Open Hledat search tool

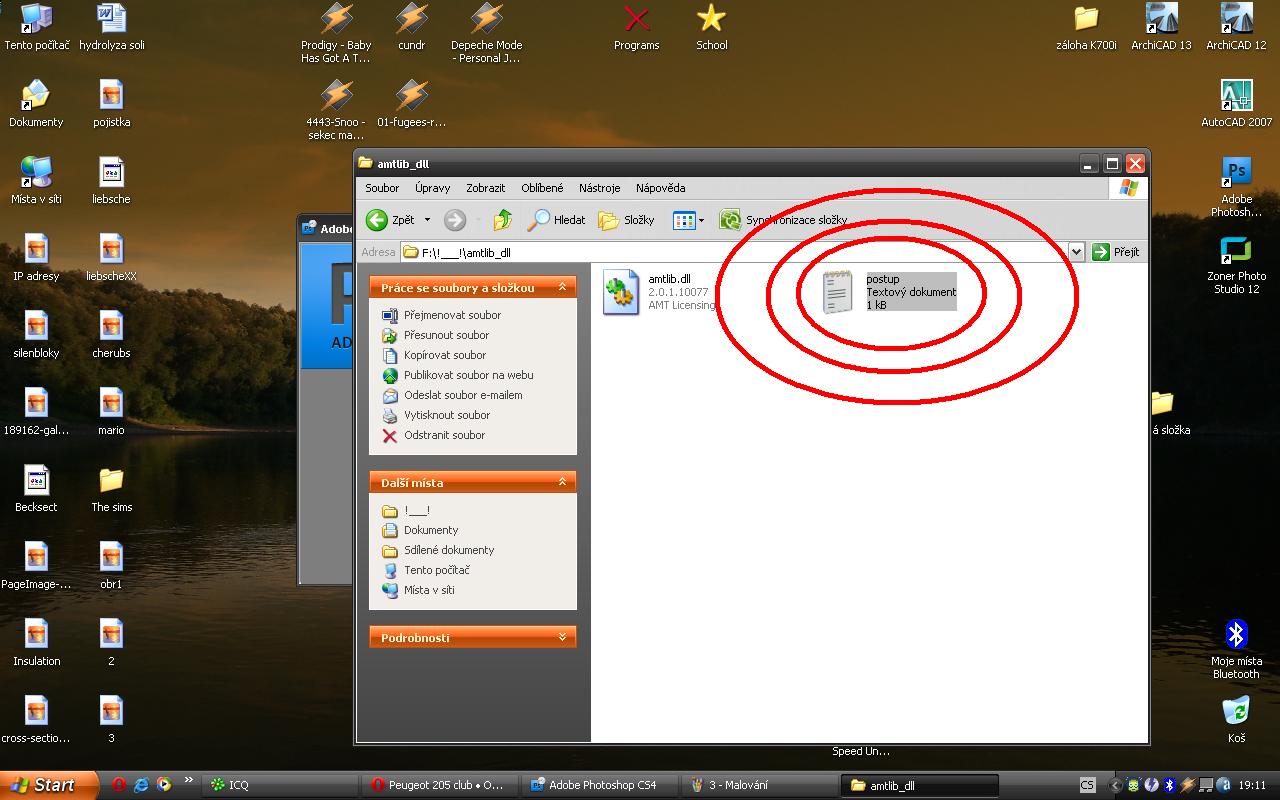coord(557,220)
